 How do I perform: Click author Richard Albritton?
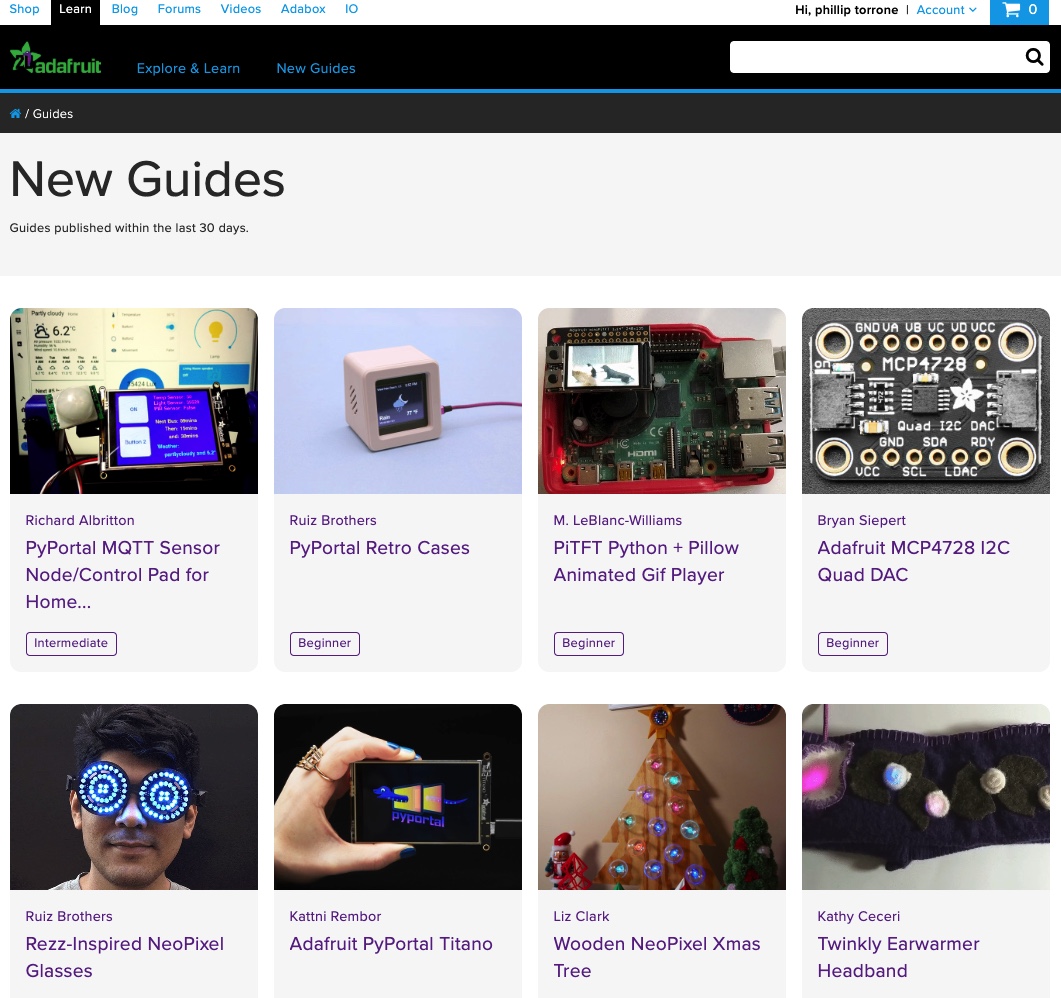coord(80,520)
